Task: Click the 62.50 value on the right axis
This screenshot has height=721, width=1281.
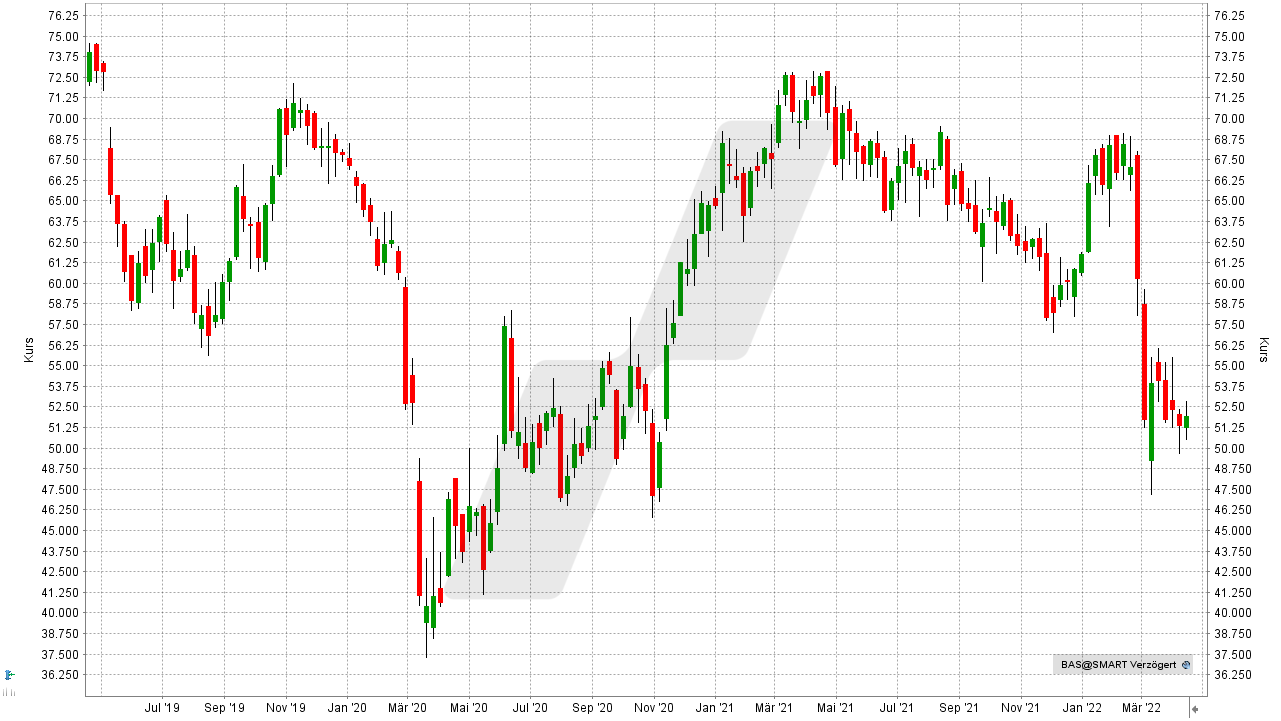Action: tap(1228, 242)
